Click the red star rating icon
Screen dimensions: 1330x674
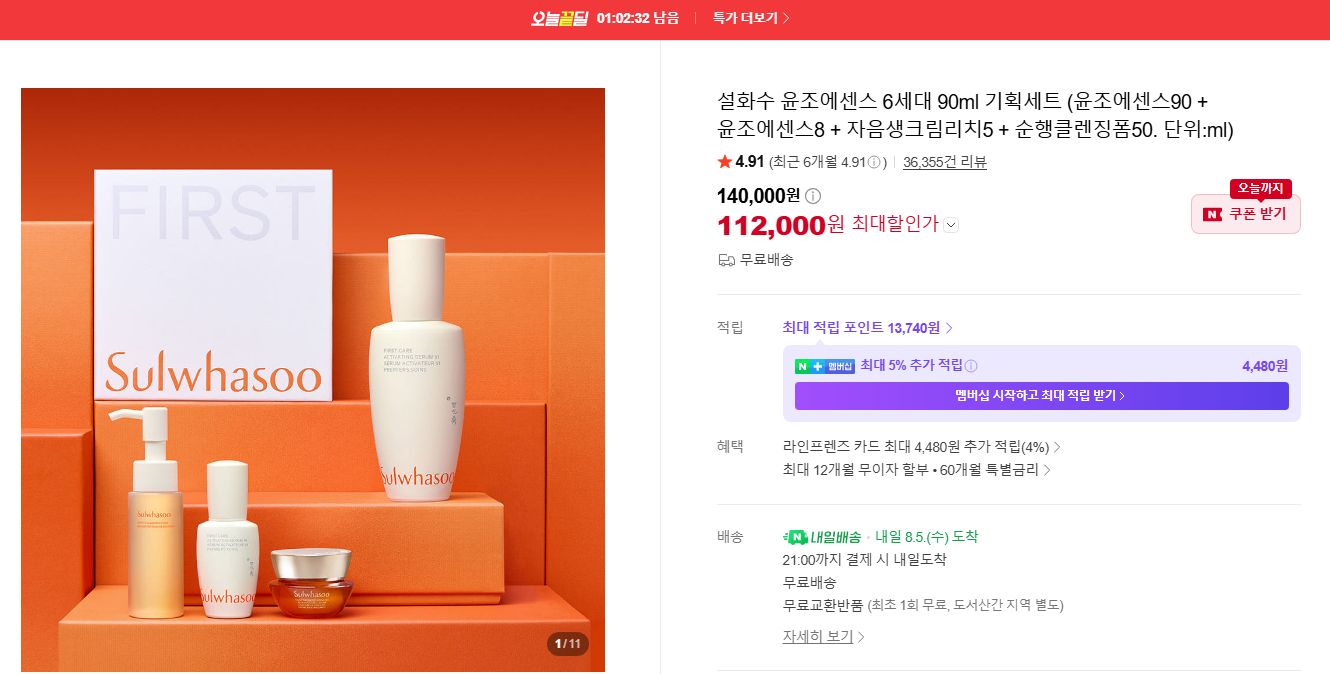(x=725, y=162)
